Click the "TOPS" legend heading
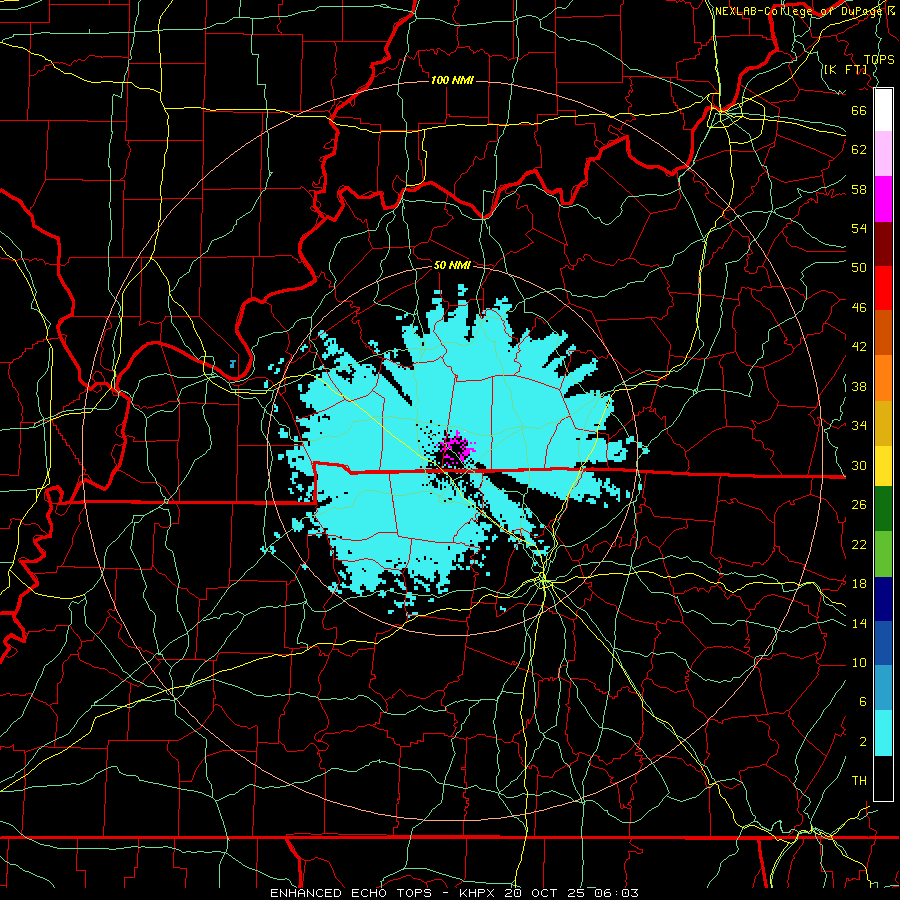Viewport: 900px width, 900px height. coord(879,60)
